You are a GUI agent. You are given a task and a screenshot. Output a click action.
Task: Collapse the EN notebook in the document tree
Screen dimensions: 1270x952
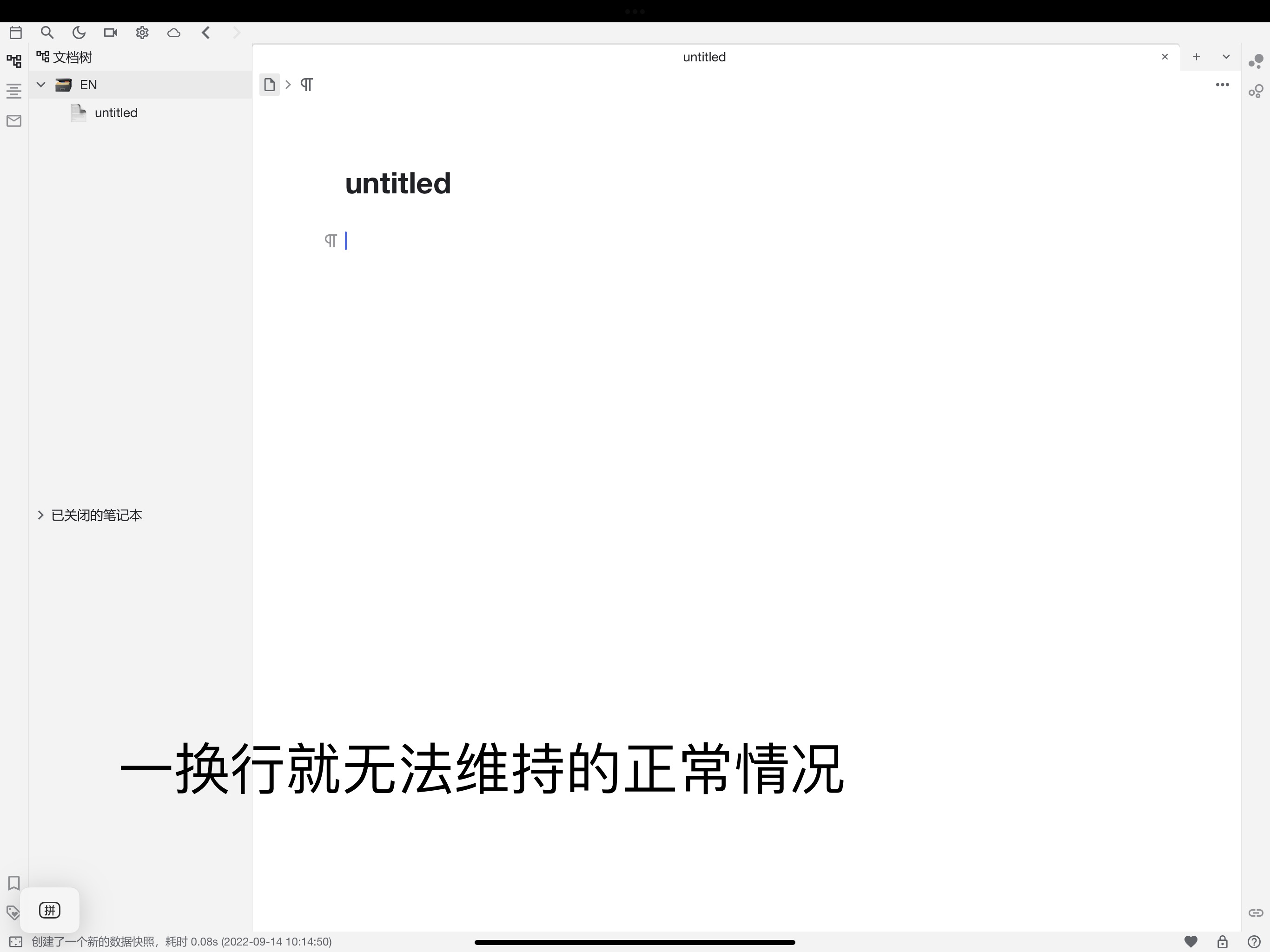click(40, 85)
